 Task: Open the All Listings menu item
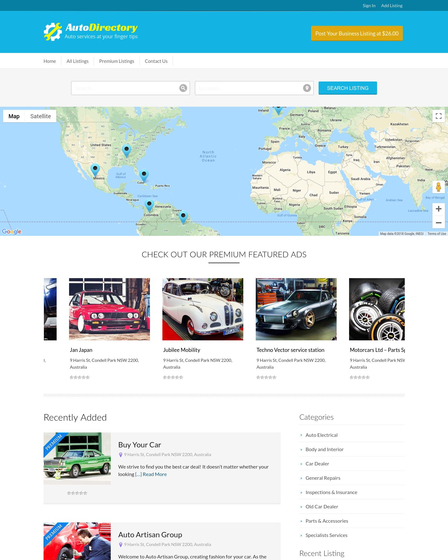(78, 61)
